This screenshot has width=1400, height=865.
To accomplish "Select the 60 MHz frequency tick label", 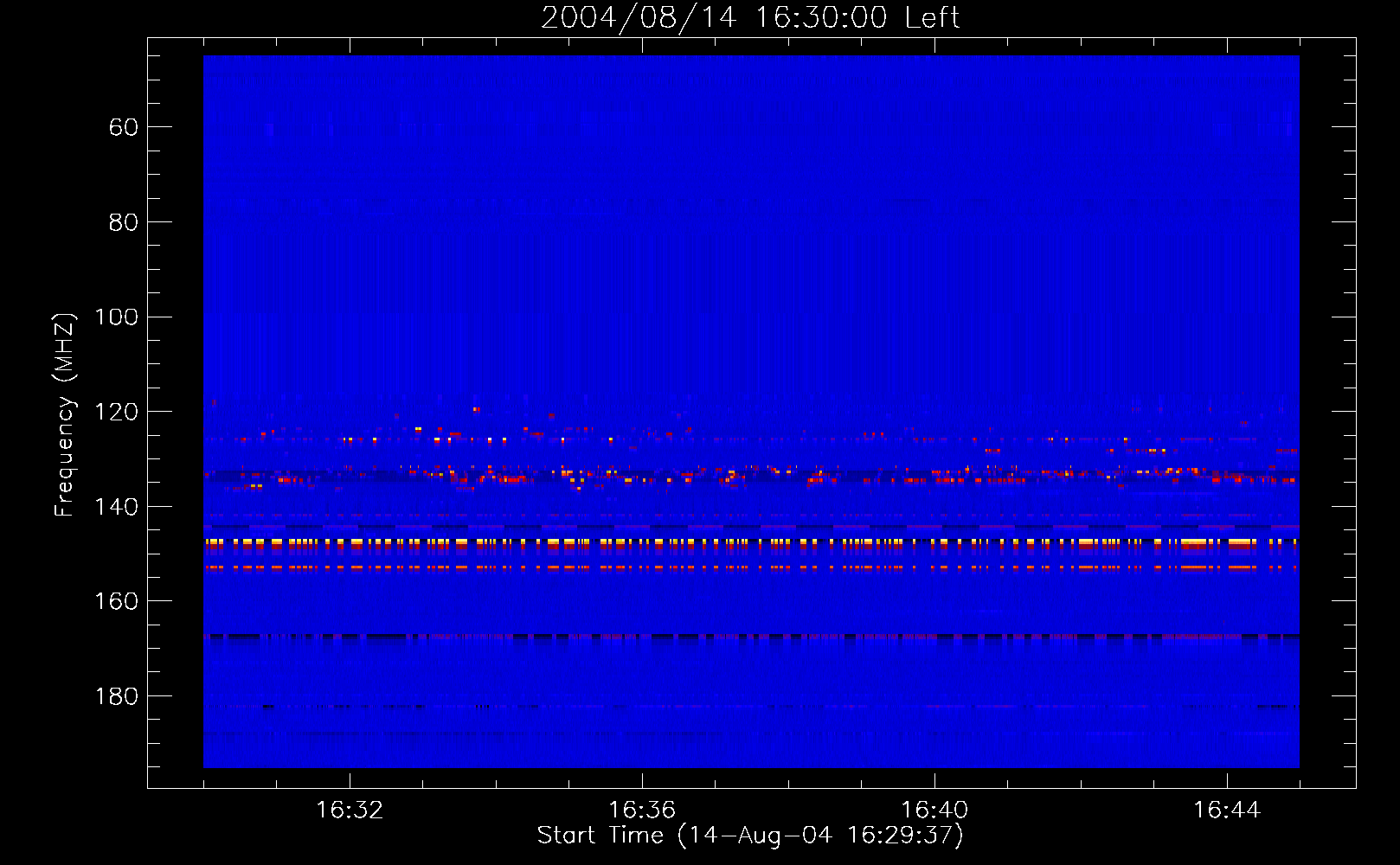I will pos(124,127).
